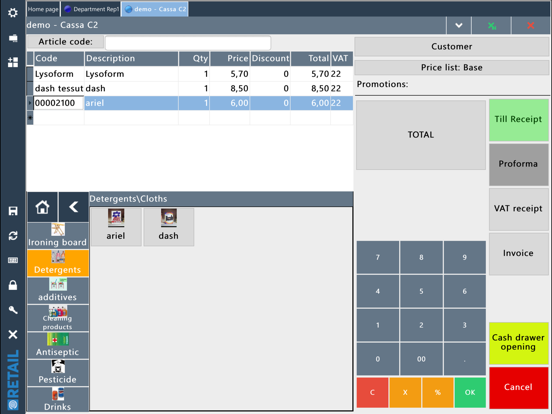552x414 pixels.
Task: Click the wrench tool icon in sidebar
Action: pyautogui.click(x=13, y=310)
